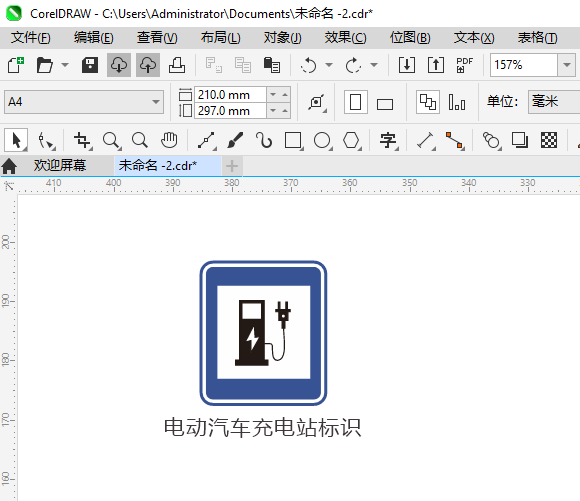This screenshot has height=501, width=580.
Task: Select the charging station sign graphic
Action: click(x=263, y=333)
